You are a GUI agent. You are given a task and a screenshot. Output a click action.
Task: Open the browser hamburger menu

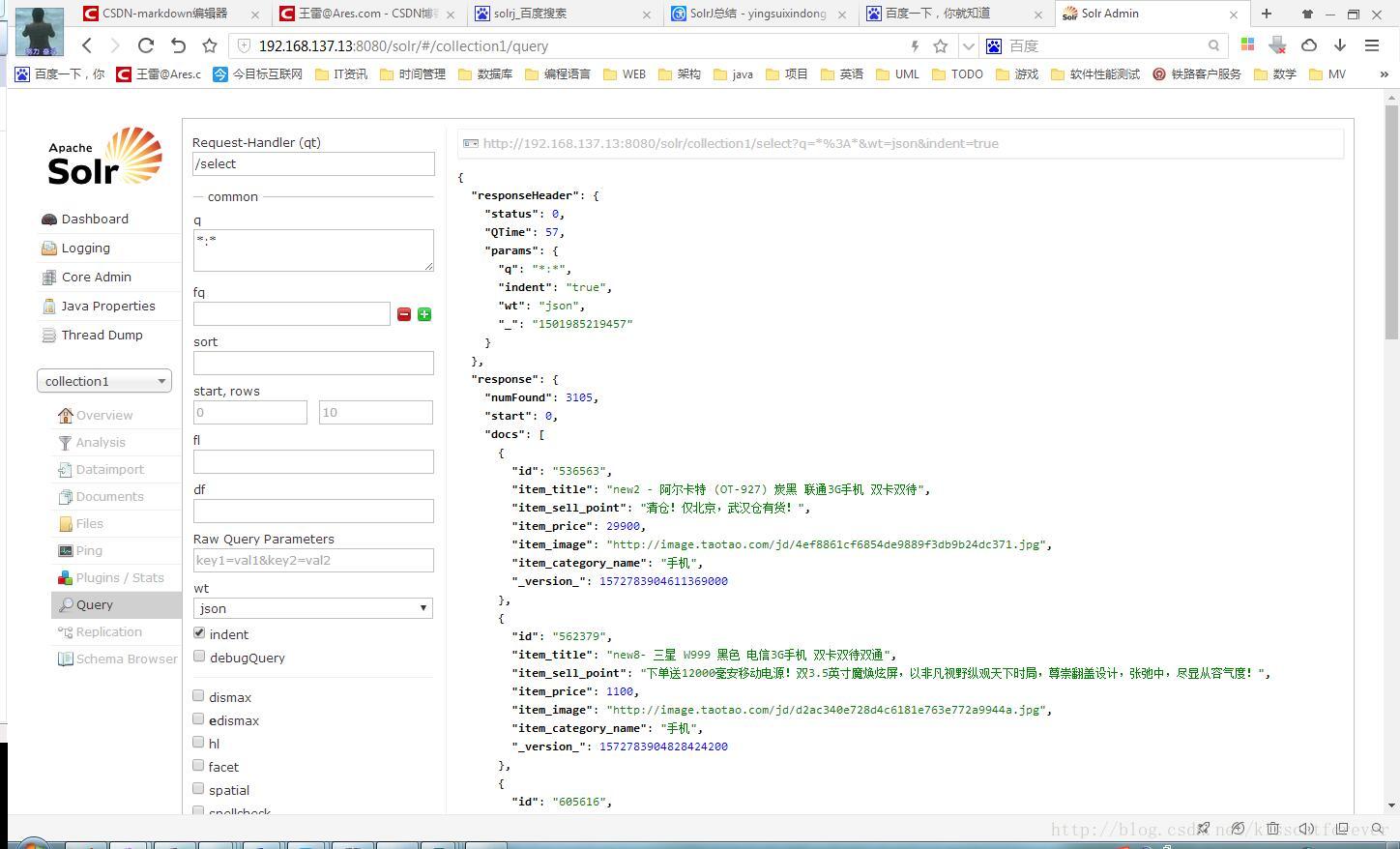[x=1372, y=45]
